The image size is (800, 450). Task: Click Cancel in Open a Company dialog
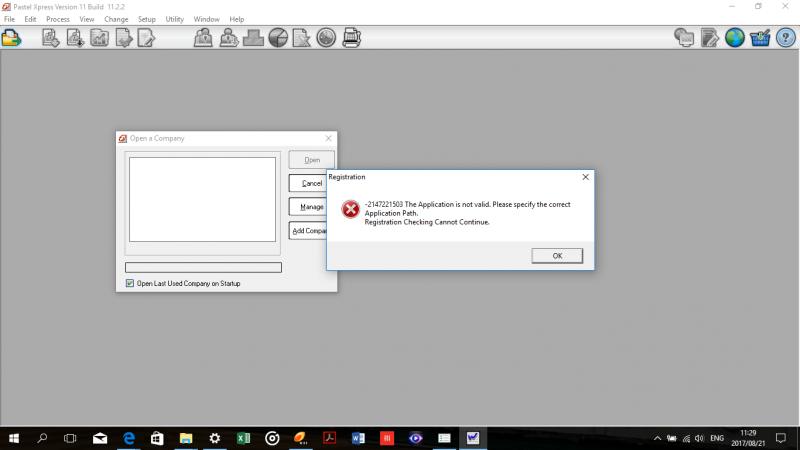click(311, 183)
